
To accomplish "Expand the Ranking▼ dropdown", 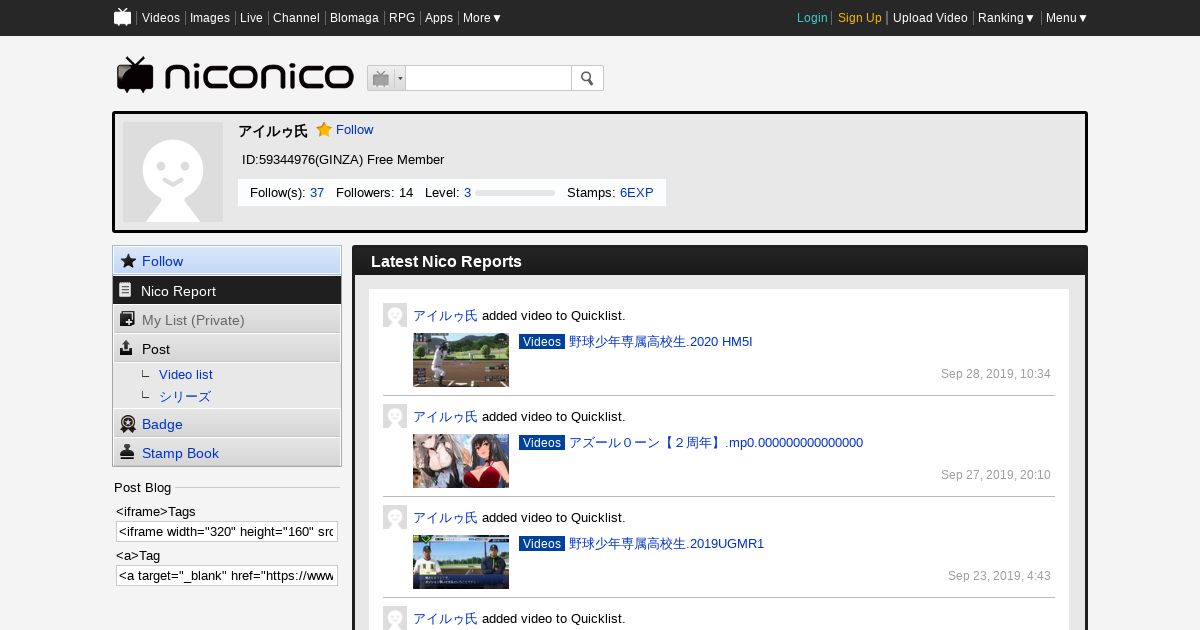I will [x=1006, y=18].
